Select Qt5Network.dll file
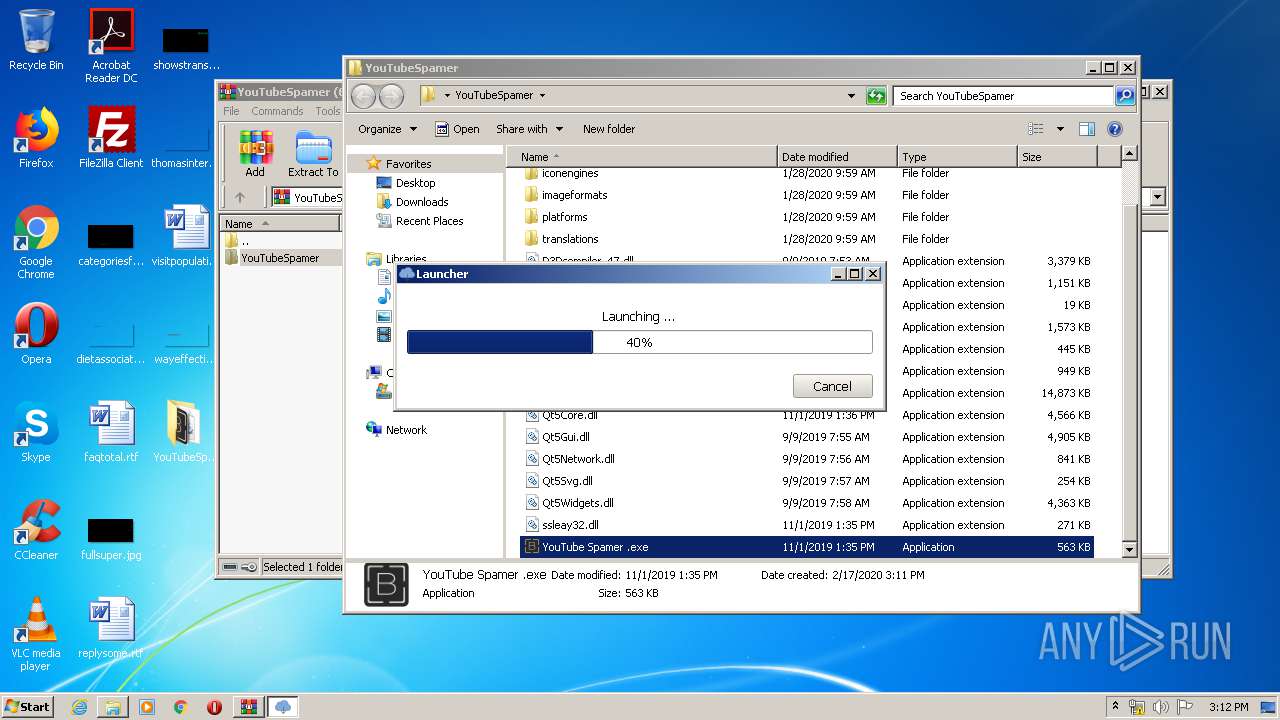 578,459
